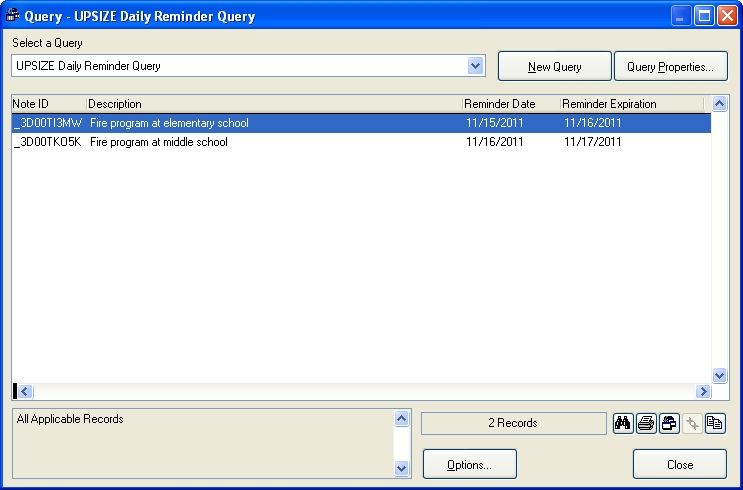Open the Select a Query dropdown arrow
The width and height of the screenshot is (743, 490).
pos(475,66)
